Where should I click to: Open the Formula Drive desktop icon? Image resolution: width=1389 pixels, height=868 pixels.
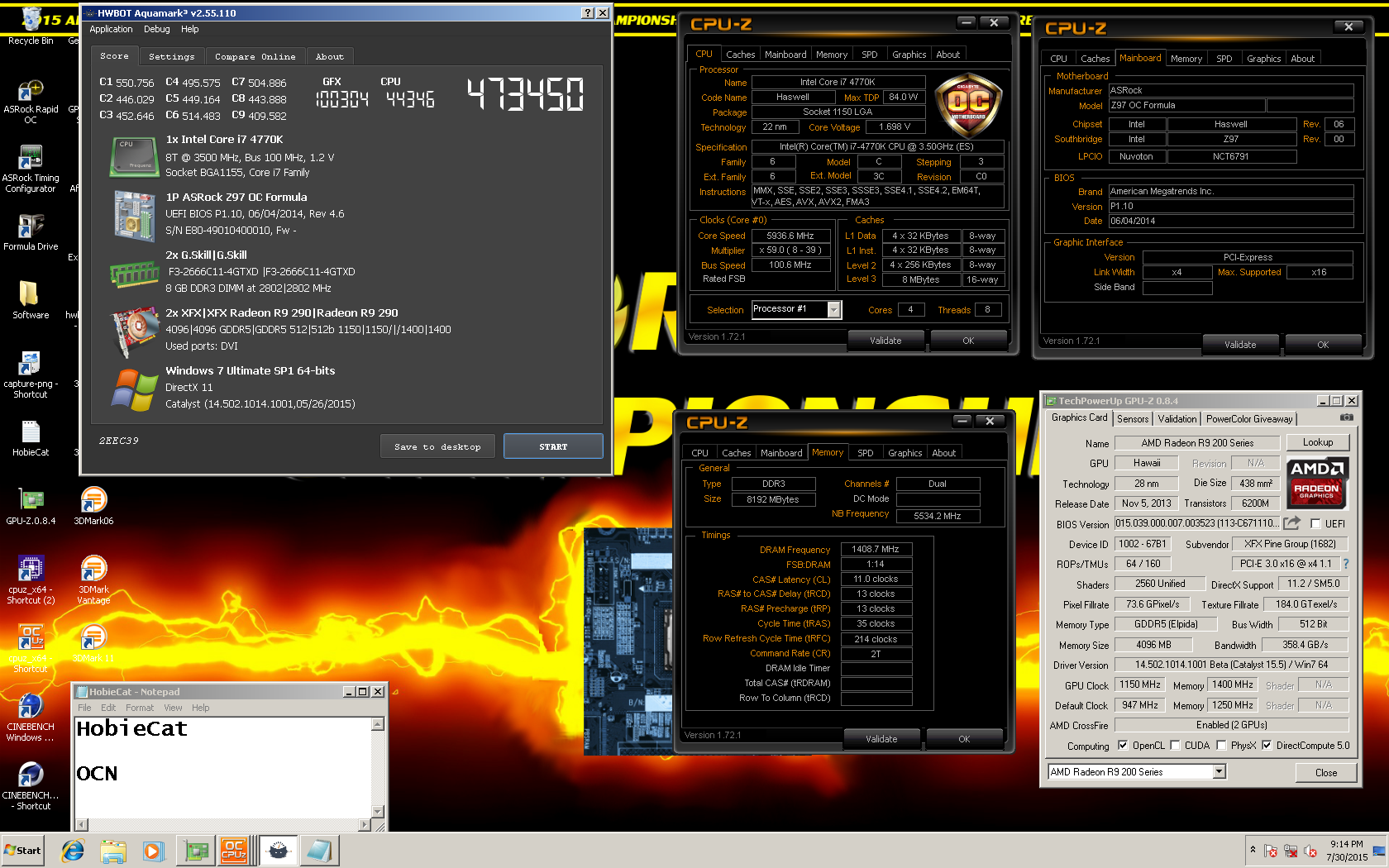31,232
